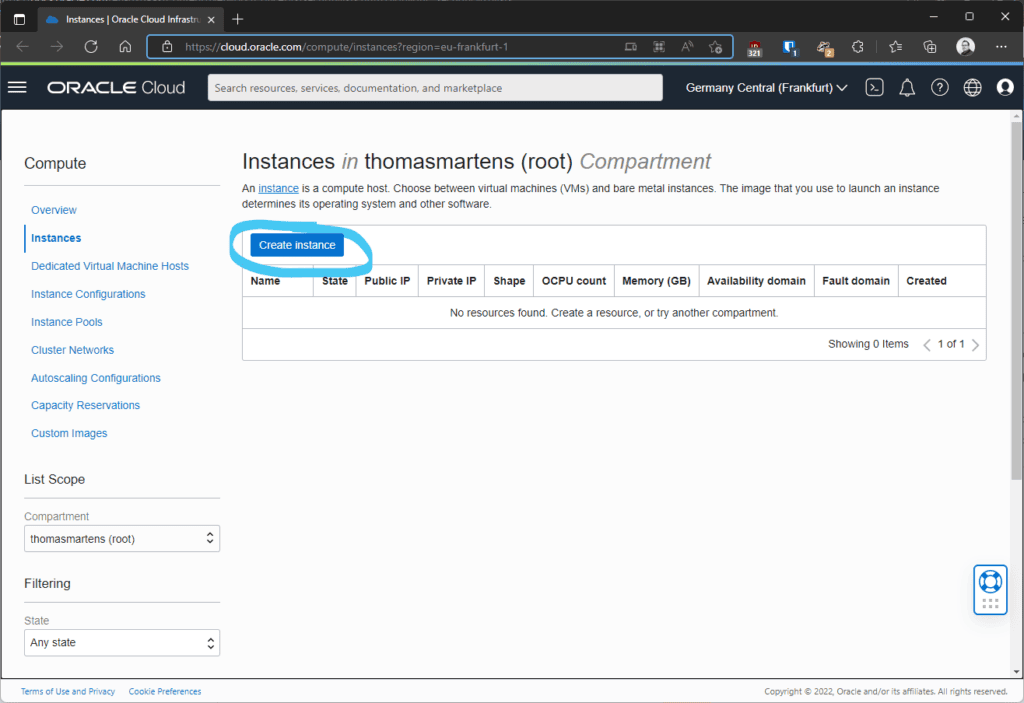This screenshot has height=703, width=1024.
Task: Open Custom Images in Compute sidebar
Action: tap(69, 433)
